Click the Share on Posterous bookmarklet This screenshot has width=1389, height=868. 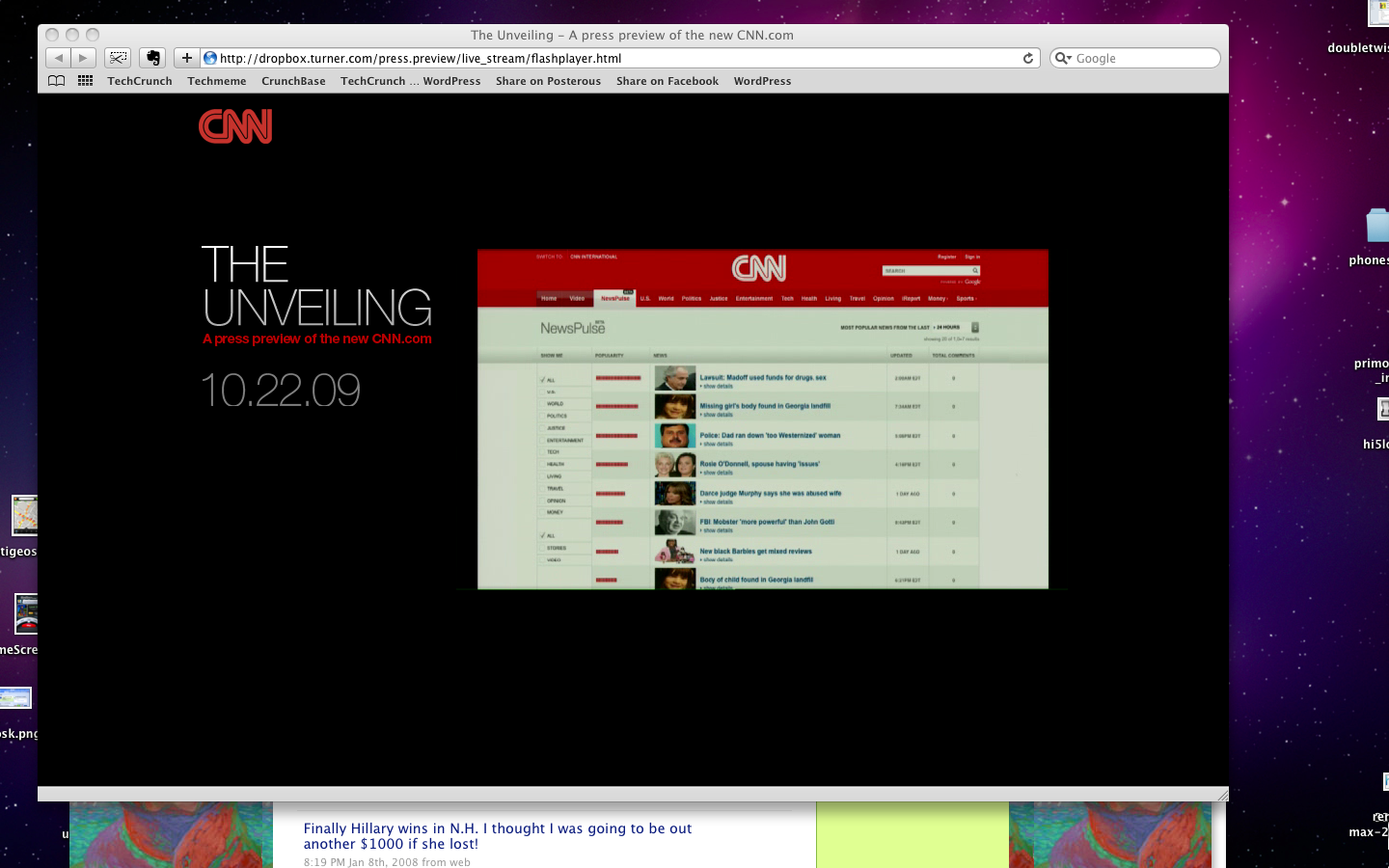coord(548,81)
